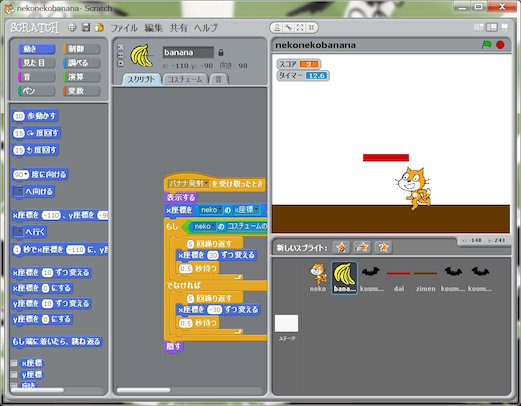
Task: Show the 変数 blocks category
Action: (x=82, y=91)
